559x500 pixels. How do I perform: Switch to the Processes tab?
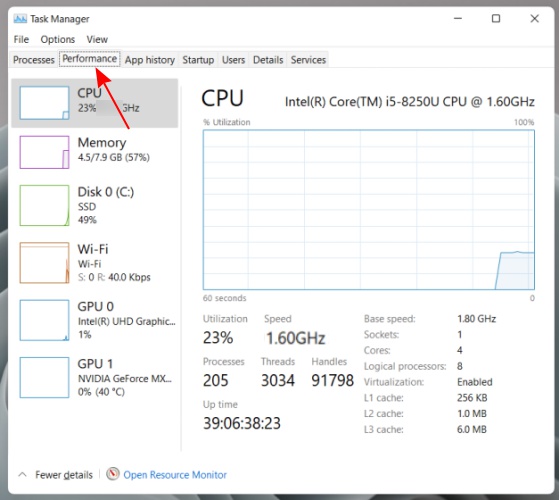tap(34, 60)
